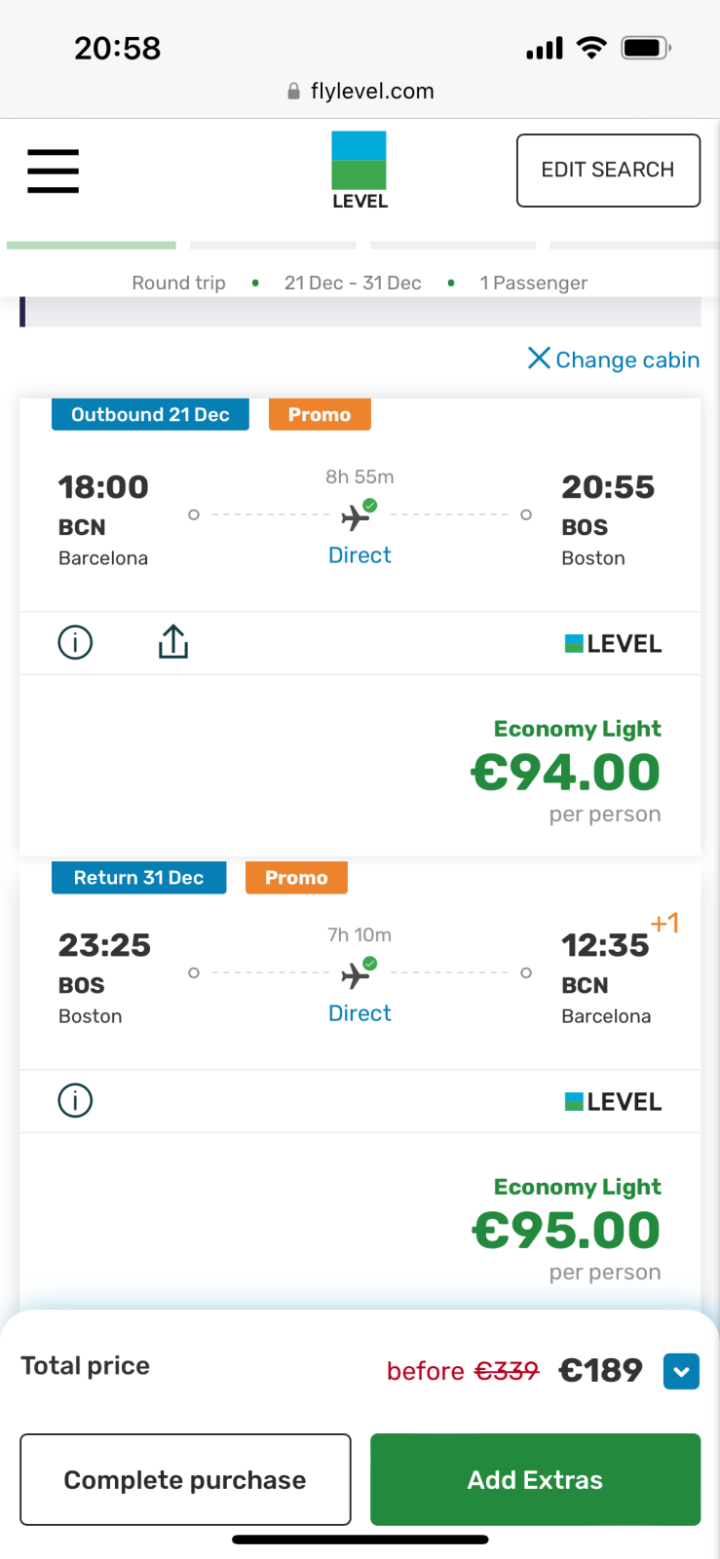Expand the total price breakdown arrow
This screenshot has width=720, height=1559.
[x=681, y=1371]
